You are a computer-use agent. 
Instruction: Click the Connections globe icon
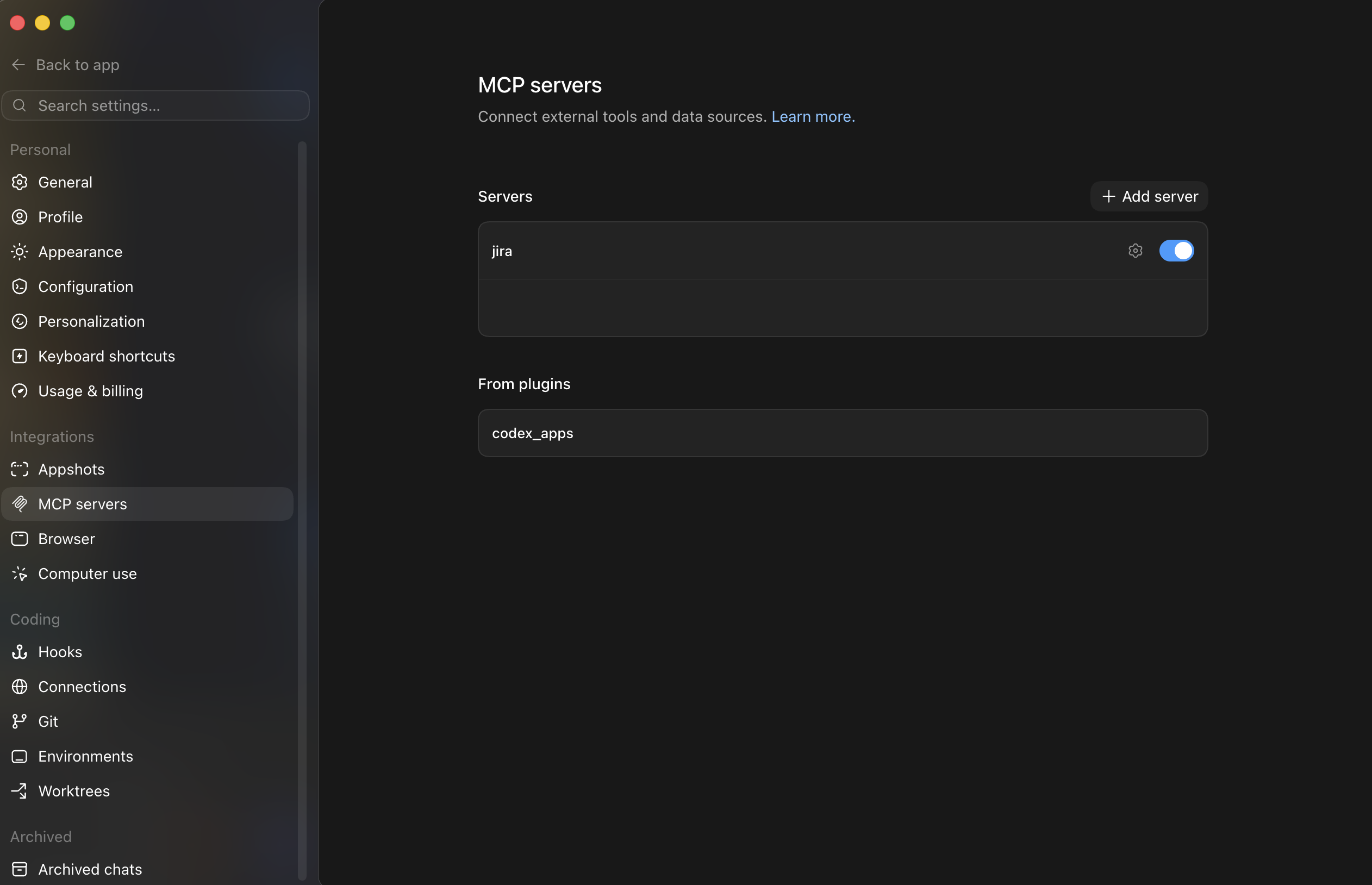(x=20, y=687)
